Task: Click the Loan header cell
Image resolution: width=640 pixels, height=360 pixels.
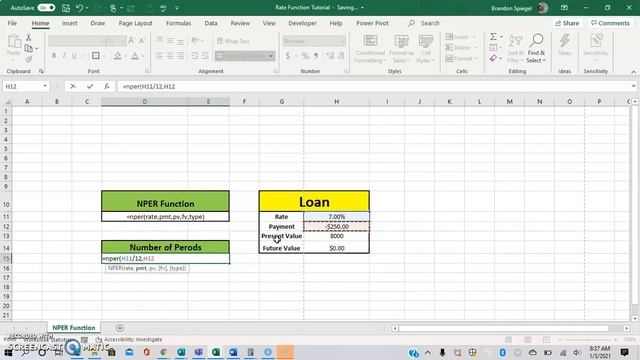Action: [314, 202]
